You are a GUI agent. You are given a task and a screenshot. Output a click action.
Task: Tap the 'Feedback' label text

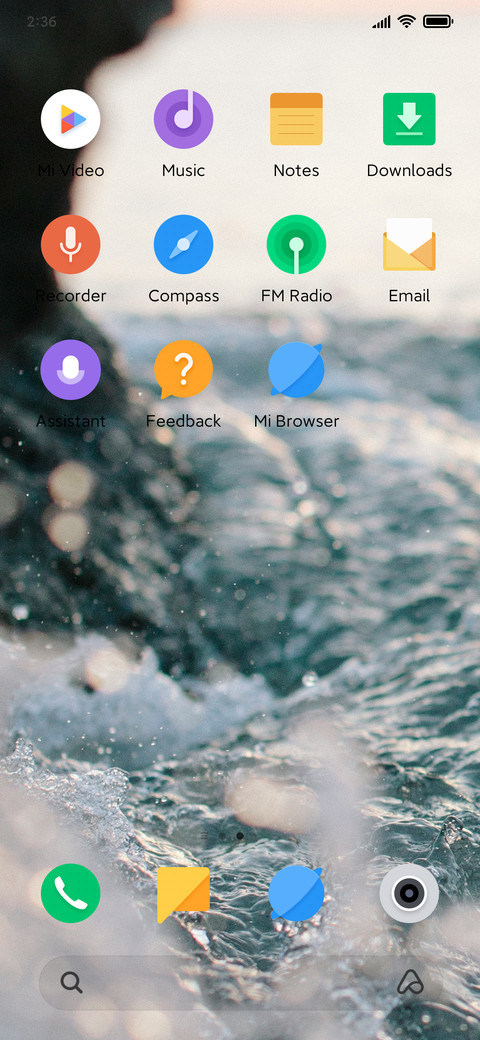tap(184, 421)
